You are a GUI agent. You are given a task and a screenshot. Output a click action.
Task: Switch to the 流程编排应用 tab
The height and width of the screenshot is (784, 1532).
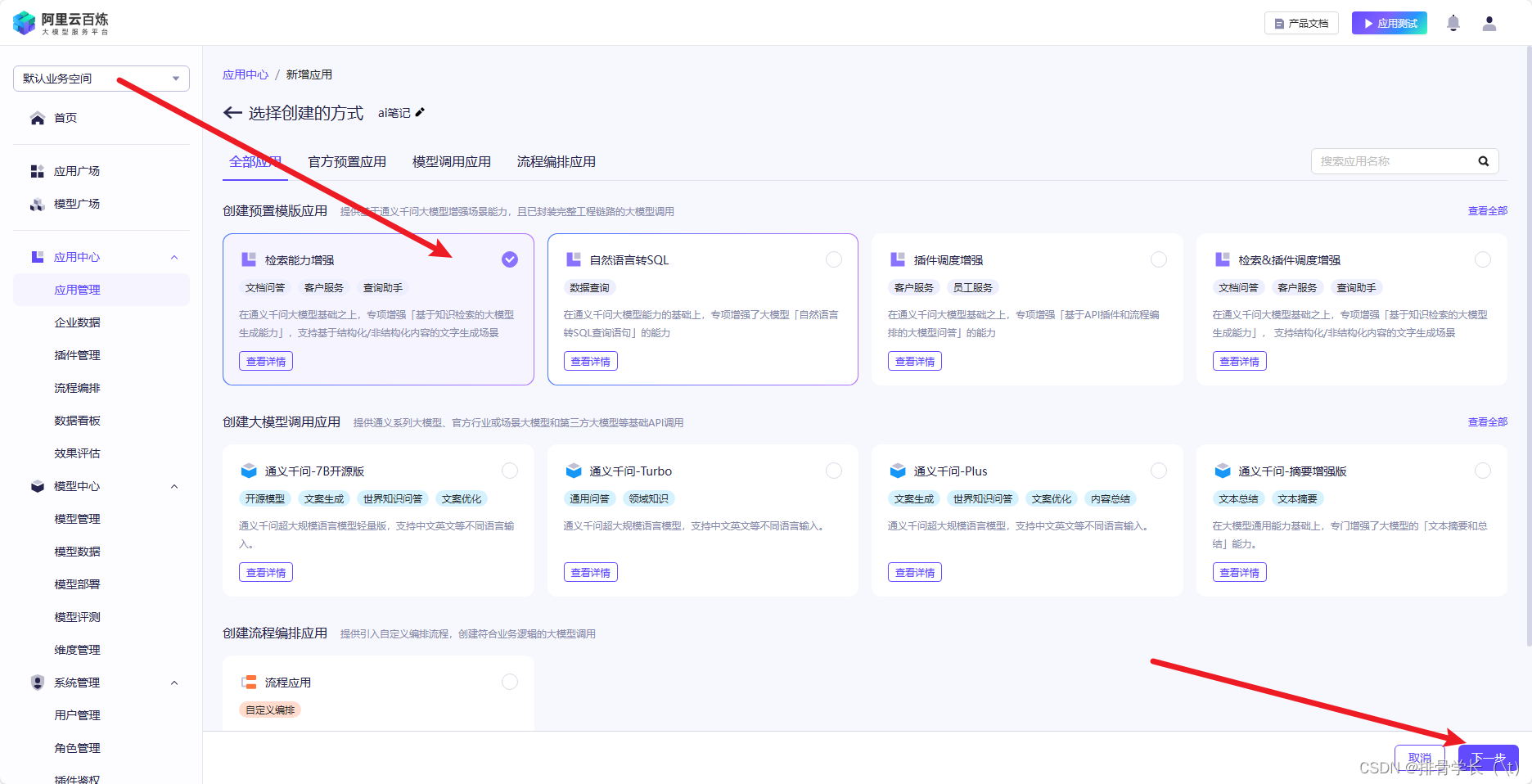[x=556, y=162]
